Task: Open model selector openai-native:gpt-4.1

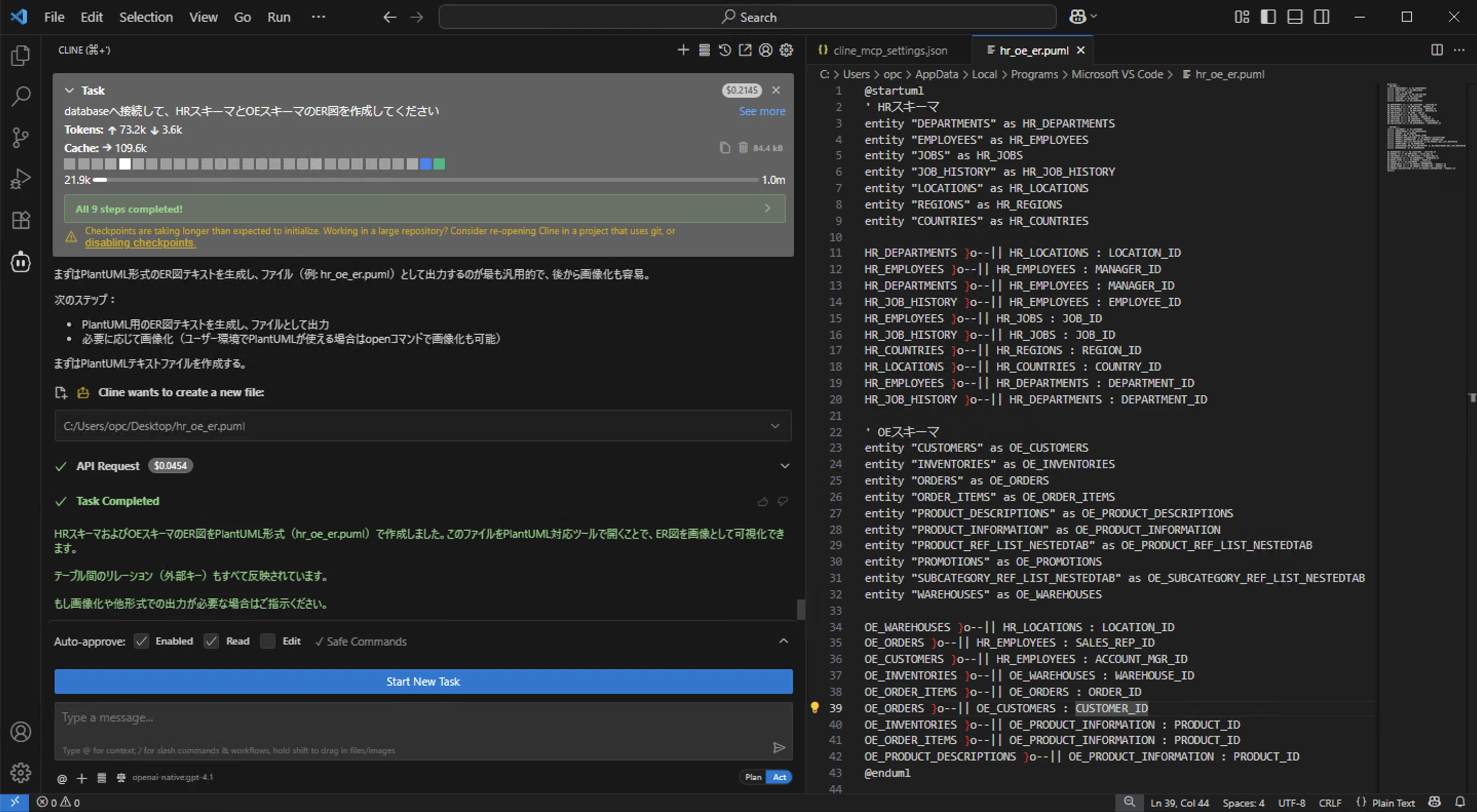Action: [x=172, y=778]
